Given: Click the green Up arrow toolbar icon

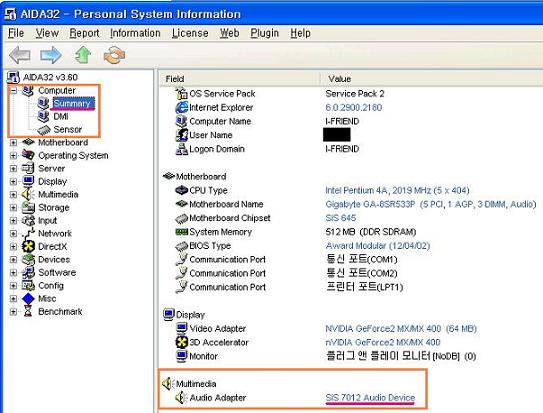Looking at the screenshot, I should [83, 55].
